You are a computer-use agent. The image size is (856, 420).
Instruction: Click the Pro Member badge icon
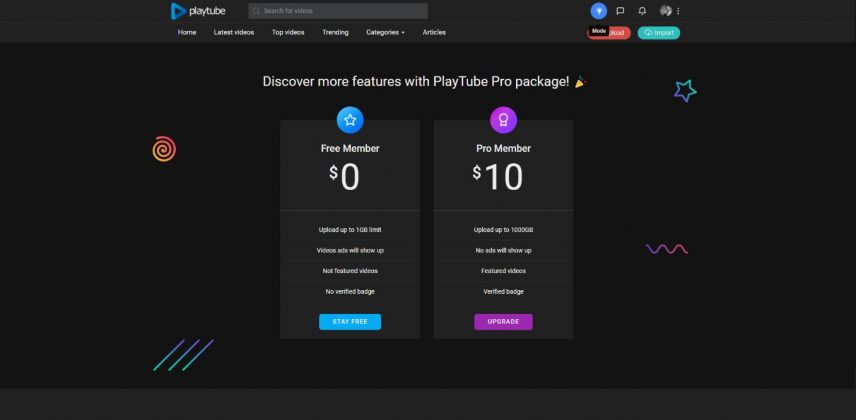(503, 120)
